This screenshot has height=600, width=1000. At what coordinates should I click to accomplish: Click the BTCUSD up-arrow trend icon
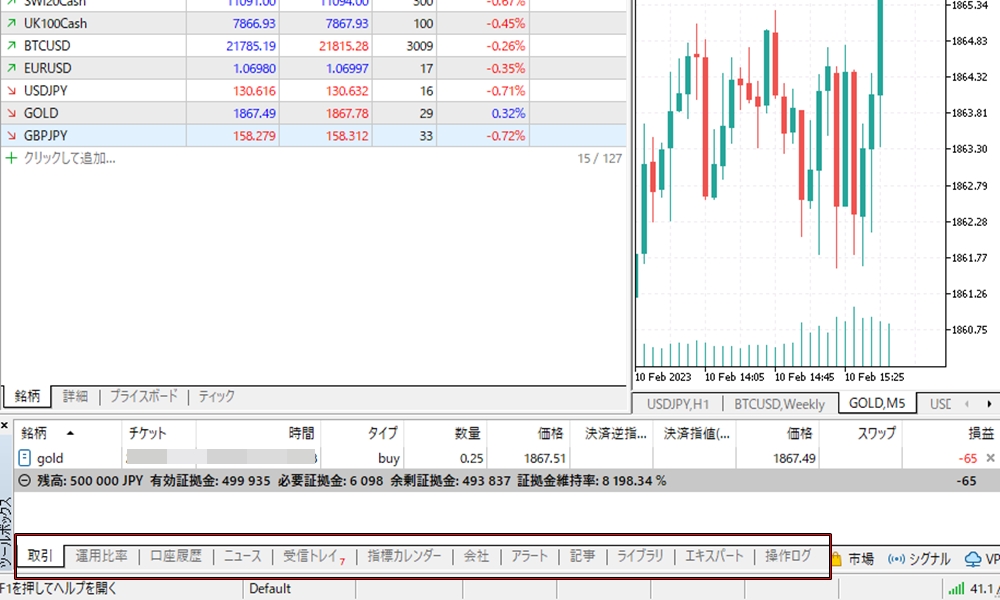coord(11,46)
